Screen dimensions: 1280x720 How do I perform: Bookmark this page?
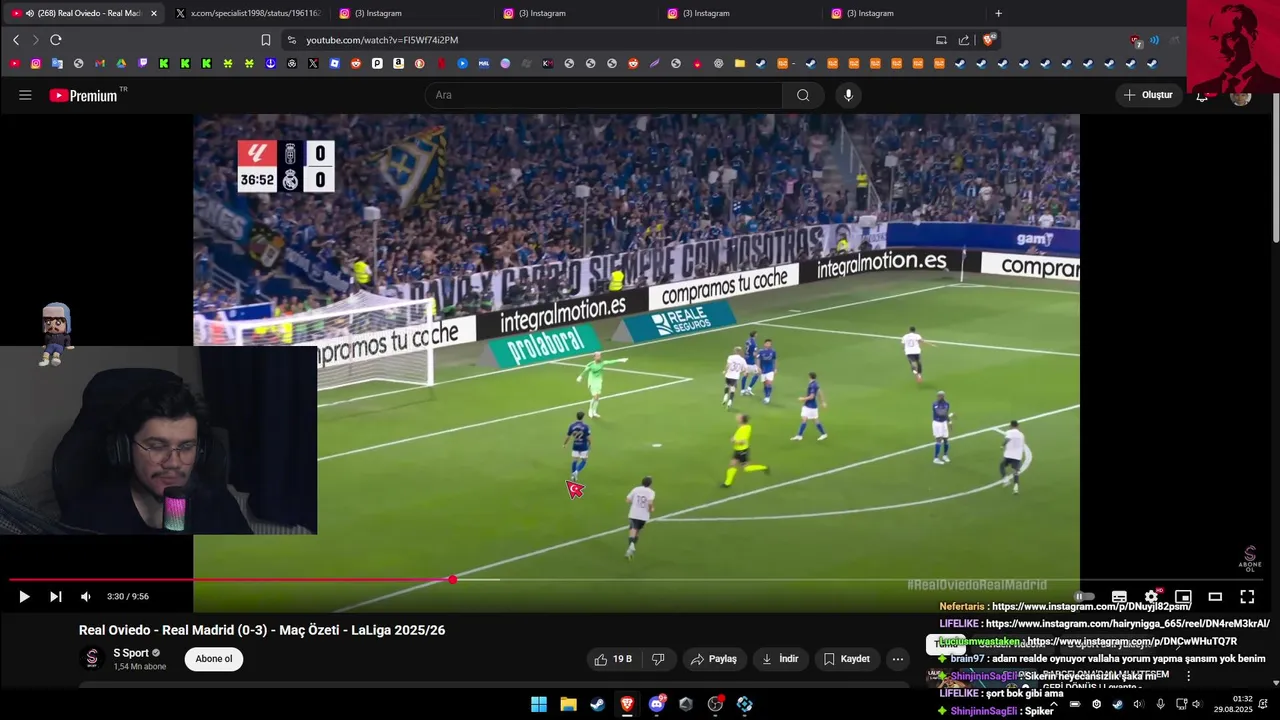[x=266, y=40]
